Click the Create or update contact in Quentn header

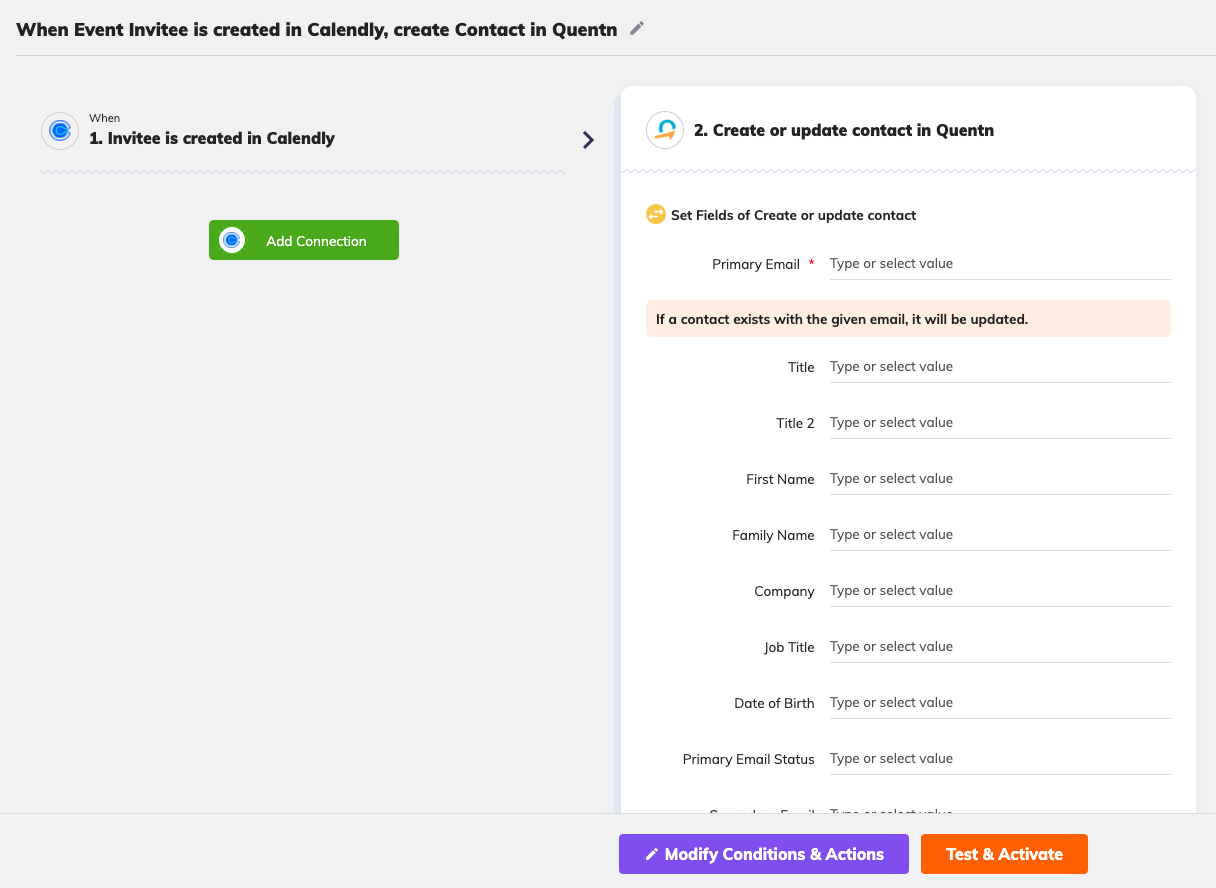(844, 130)
